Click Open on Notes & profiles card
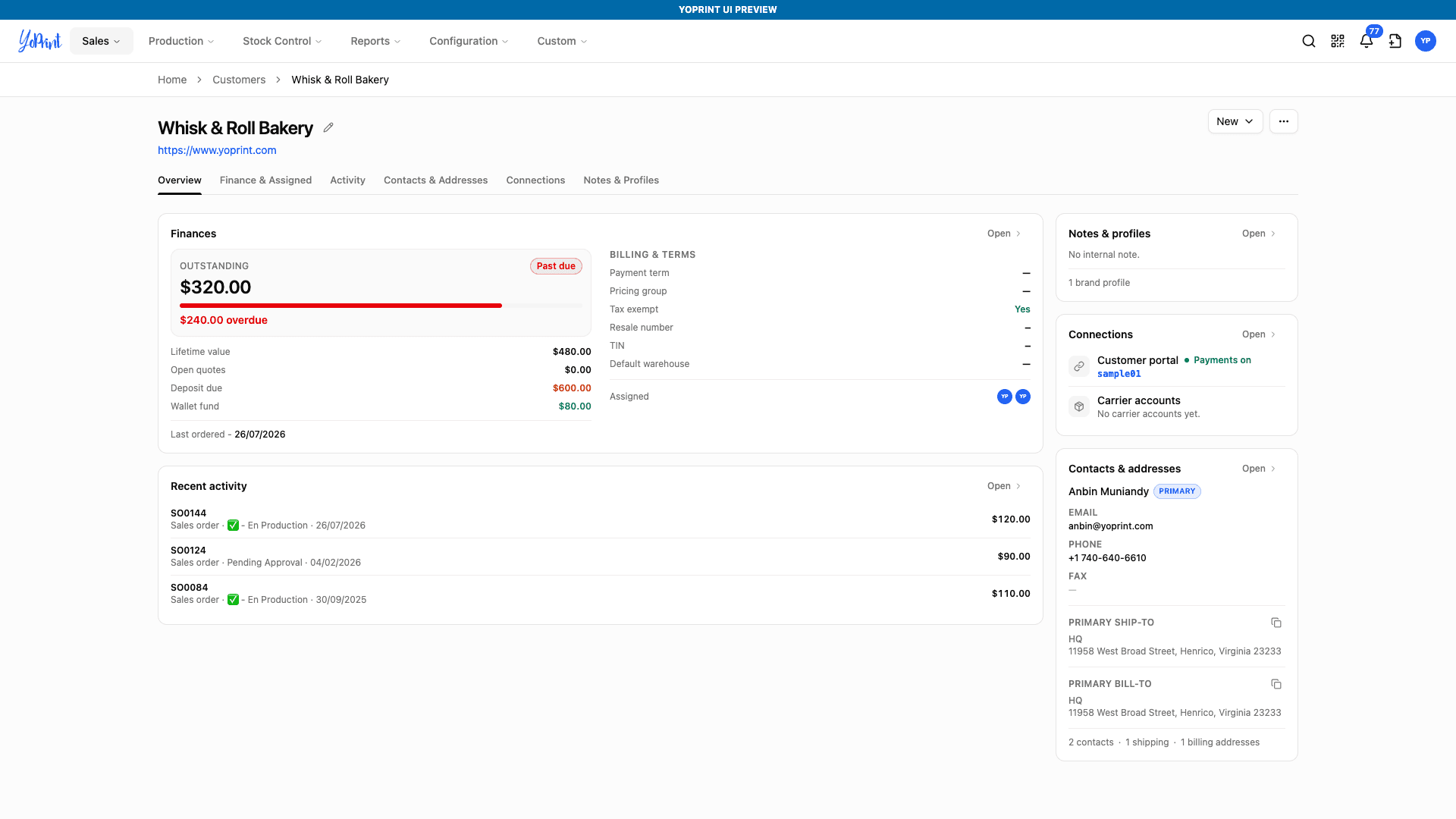This screenshot has height=819, width=1456. [1259, 234]
